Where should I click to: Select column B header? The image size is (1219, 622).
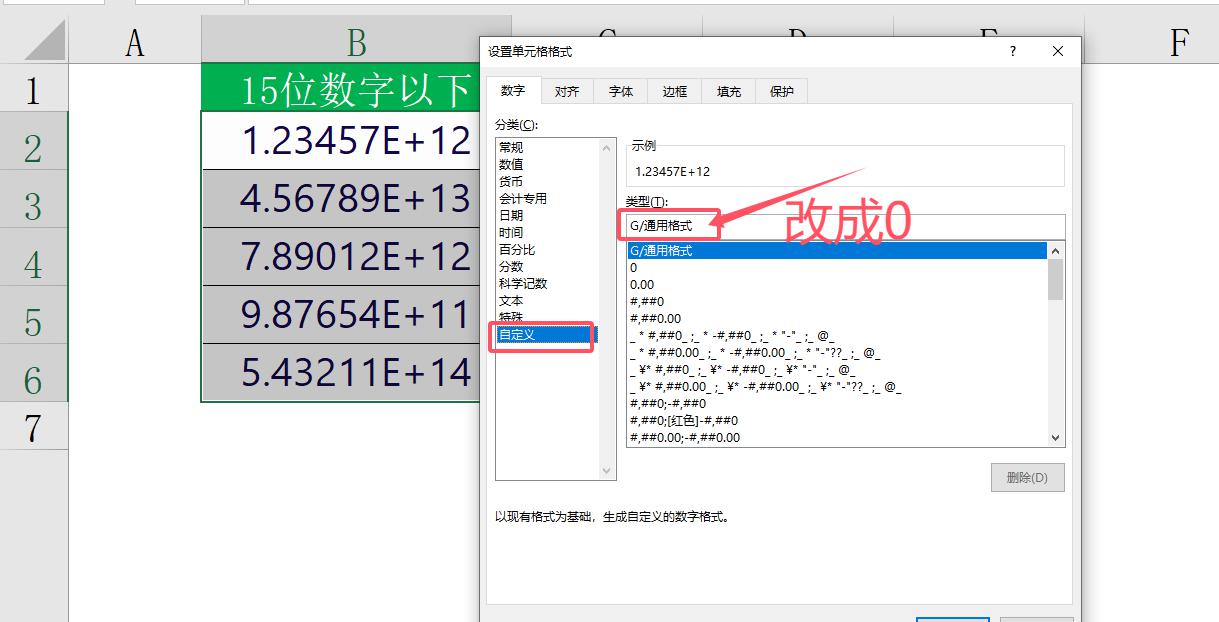click(356, 41)
